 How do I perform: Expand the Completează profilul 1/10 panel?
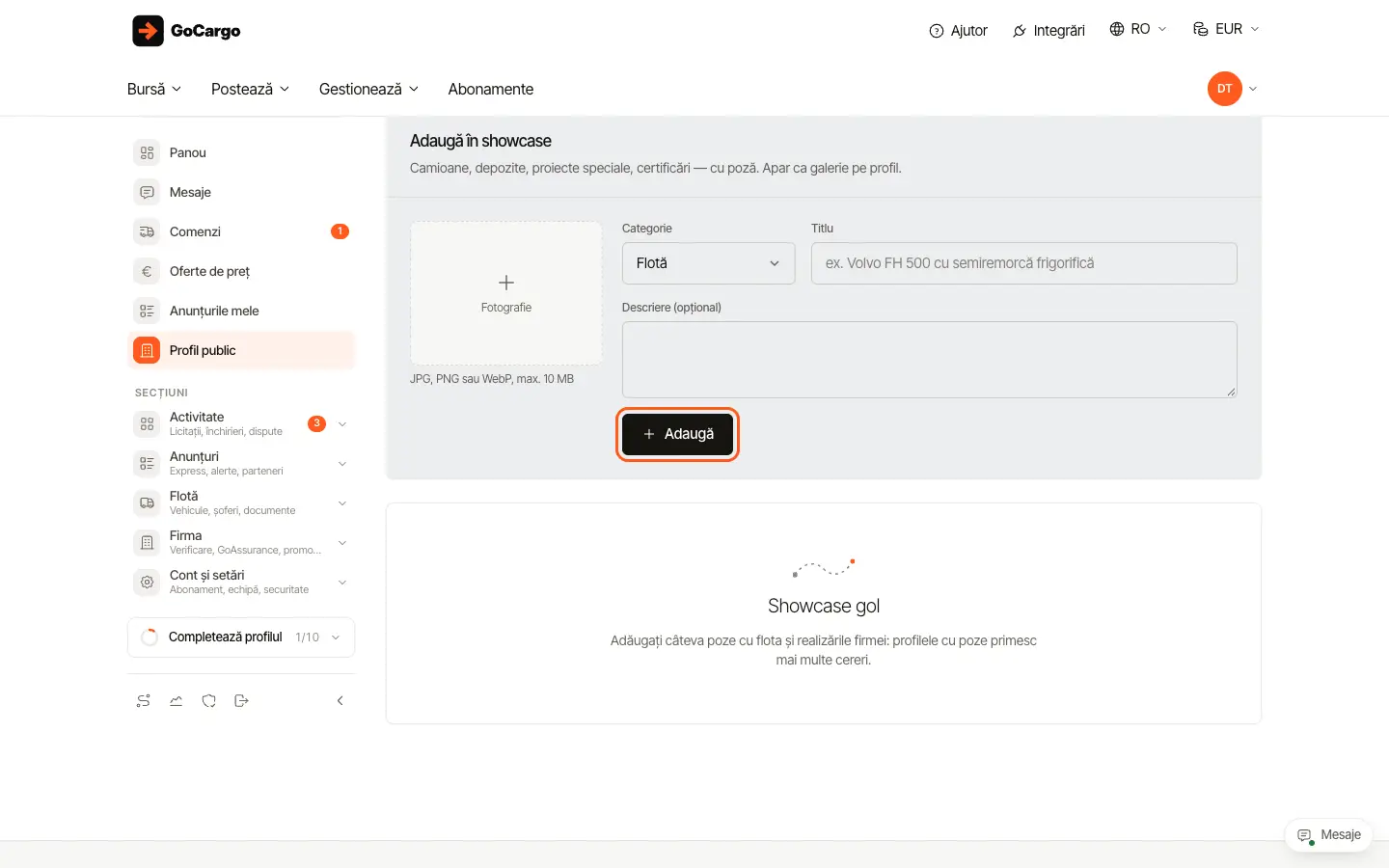click(241, 637)
